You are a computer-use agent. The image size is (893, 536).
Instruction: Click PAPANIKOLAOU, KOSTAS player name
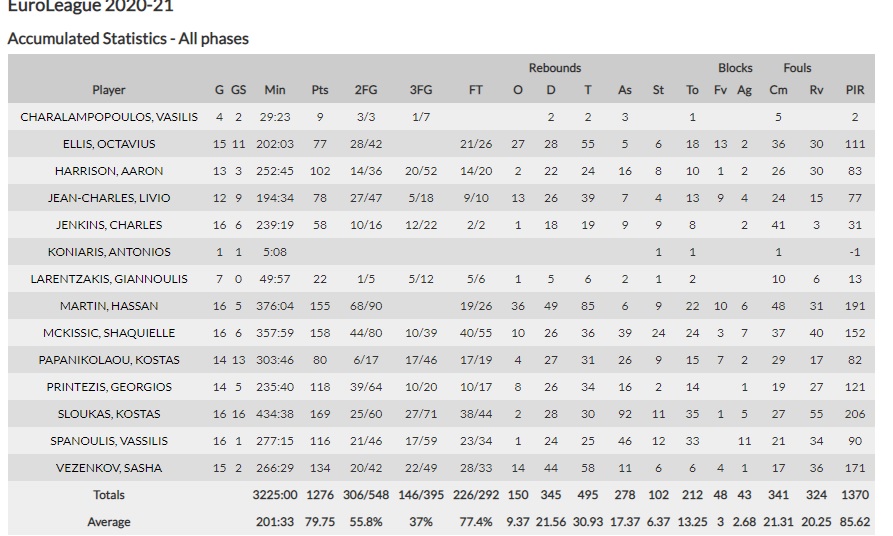point(109,360)
